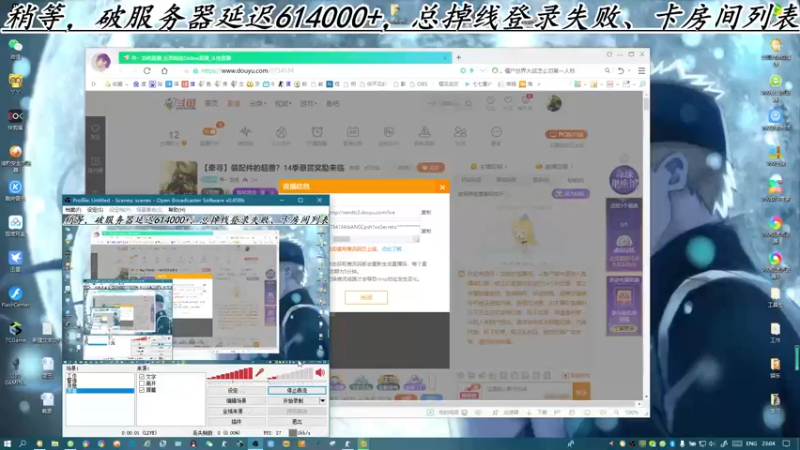This screenshot has height=450, width=800.
Task: Expand 开始录制 dropdown arrow in OBS
Action: [x=322, y=401]
